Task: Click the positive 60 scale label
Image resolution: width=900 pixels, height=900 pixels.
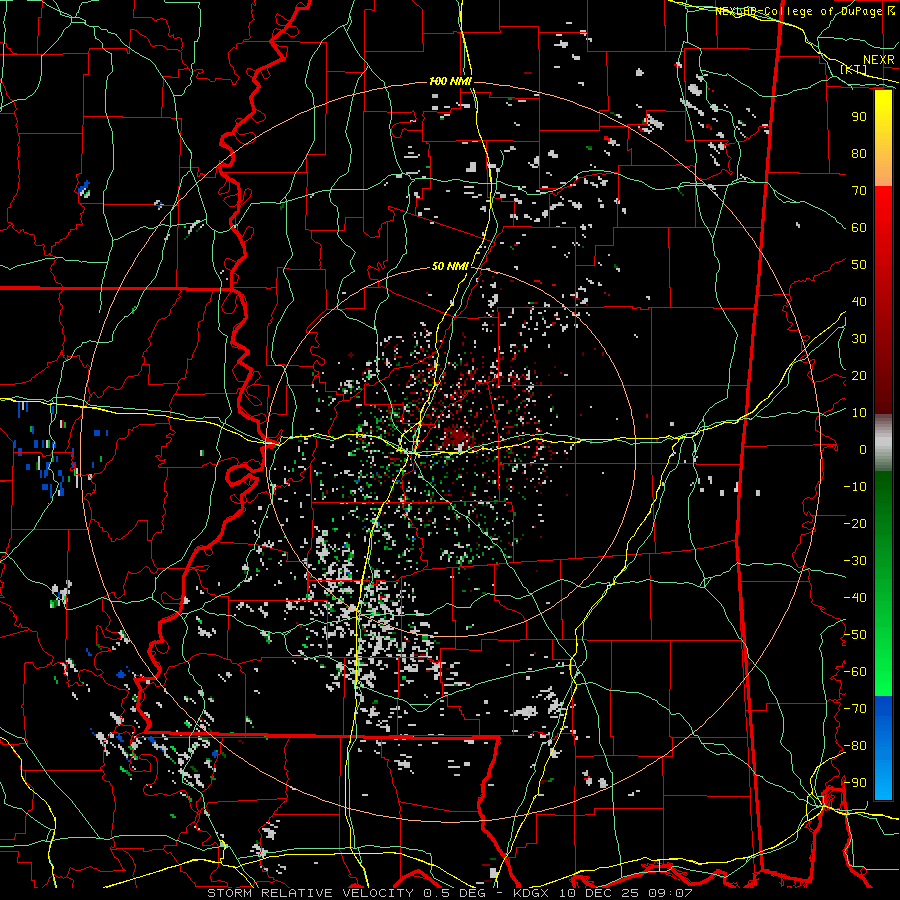Action: [x=859, y=227]
